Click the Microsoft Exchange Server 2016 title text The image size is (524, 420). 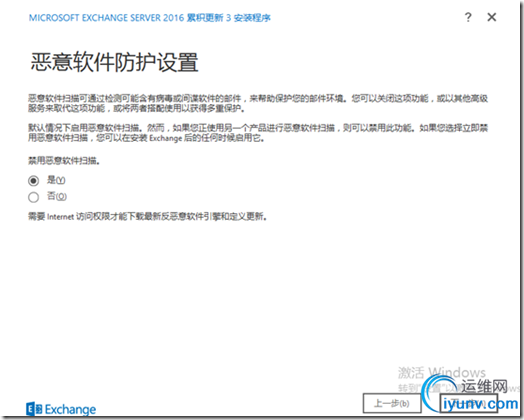click(150, 18)
